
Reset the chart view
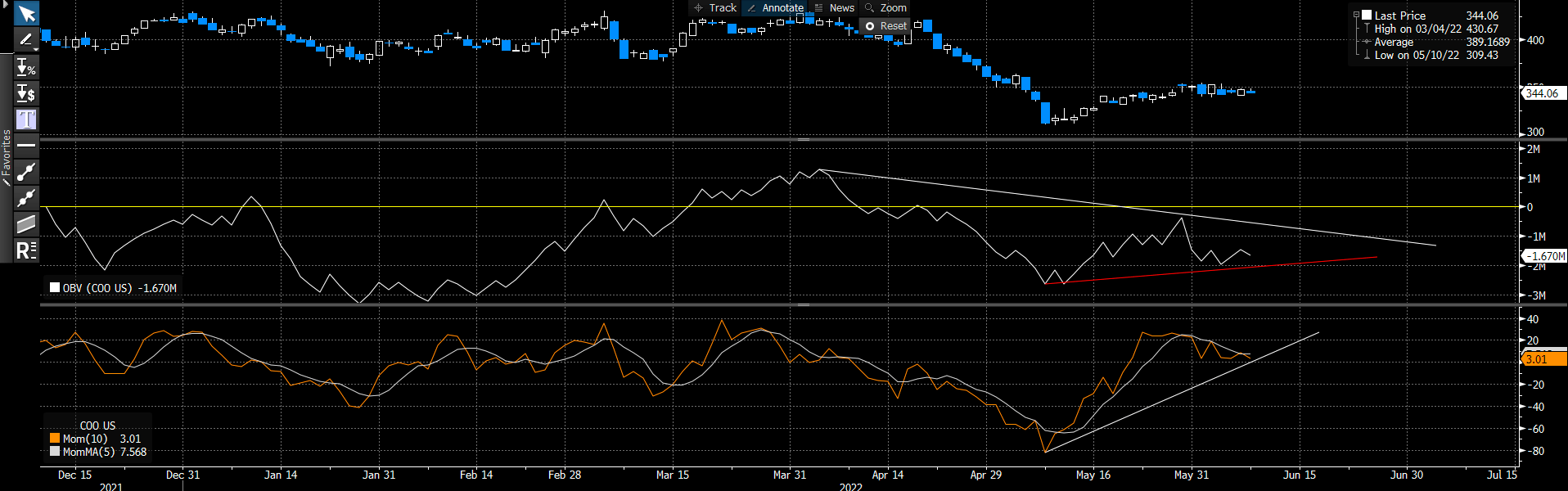pos(885,26)
